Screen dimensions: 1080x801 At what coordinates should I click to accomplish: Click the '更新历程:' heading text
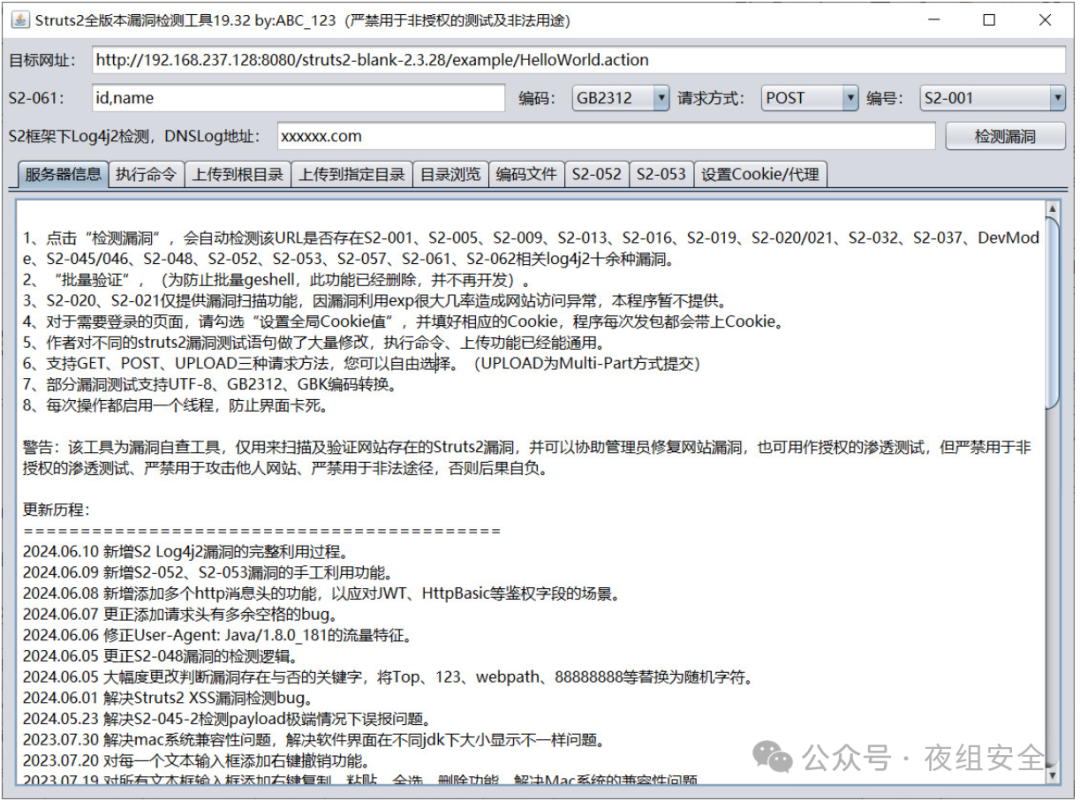click(56, 510)
